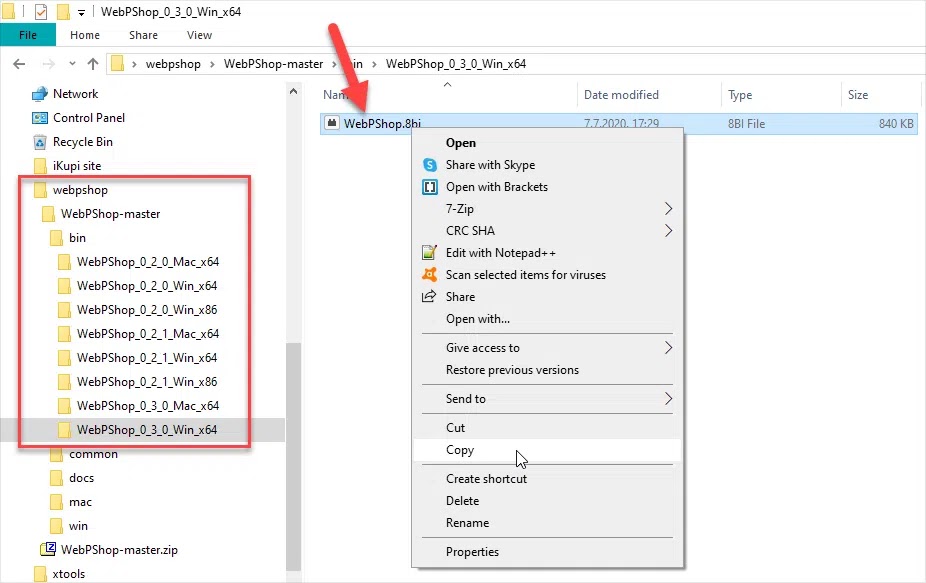Click the Up one level arrow
This screenshot has width=926, height=583.
93,64
